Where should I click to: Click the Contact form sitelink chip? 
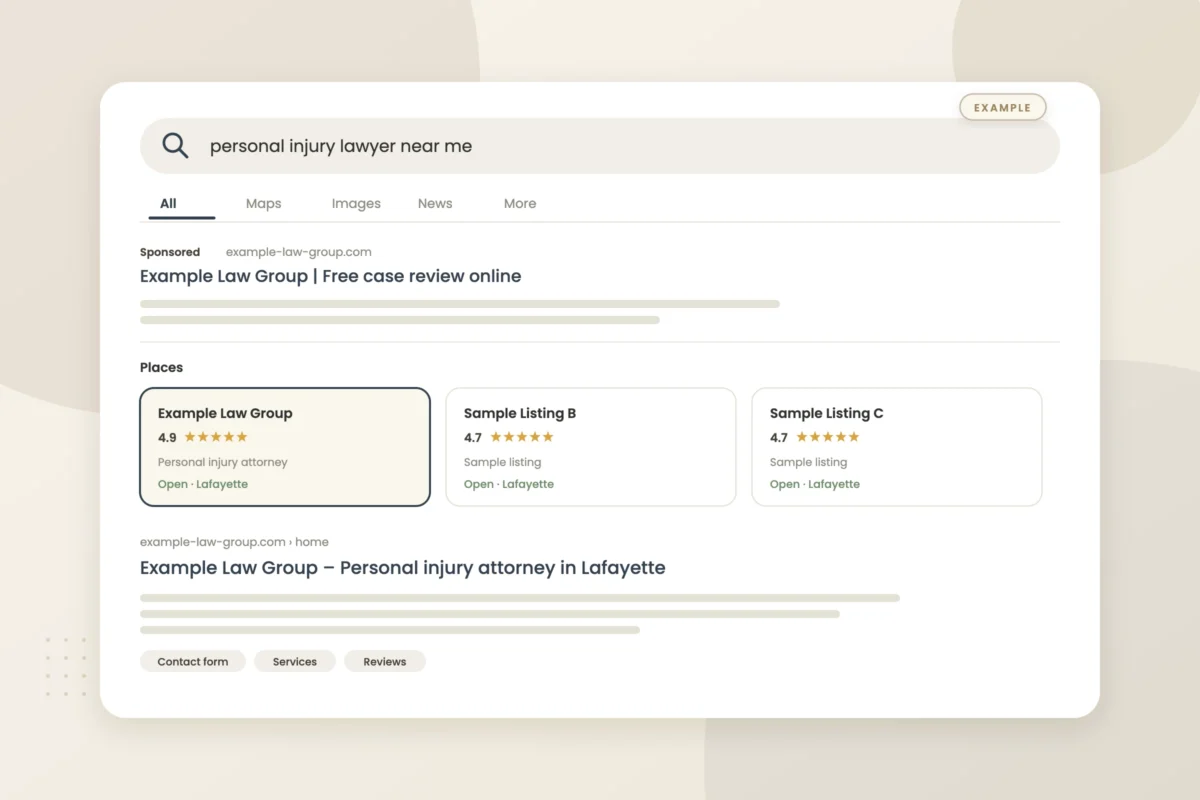coord(193,661)
